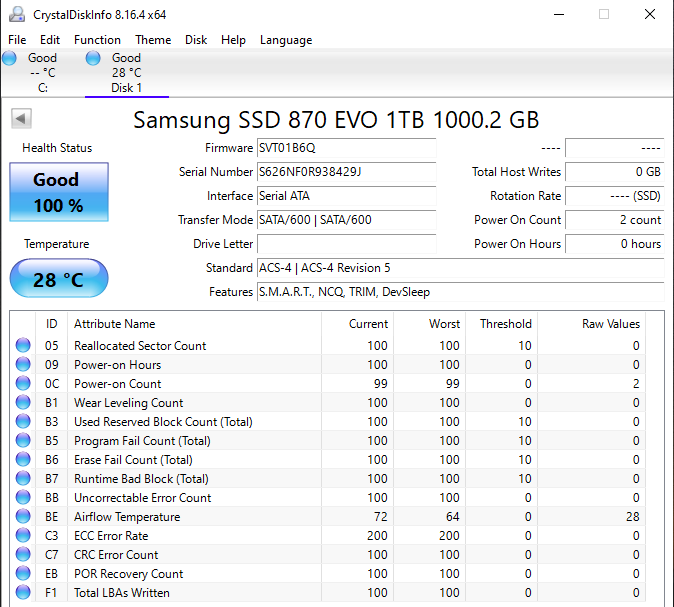Click the Total Host Writes label

(516, 172)
